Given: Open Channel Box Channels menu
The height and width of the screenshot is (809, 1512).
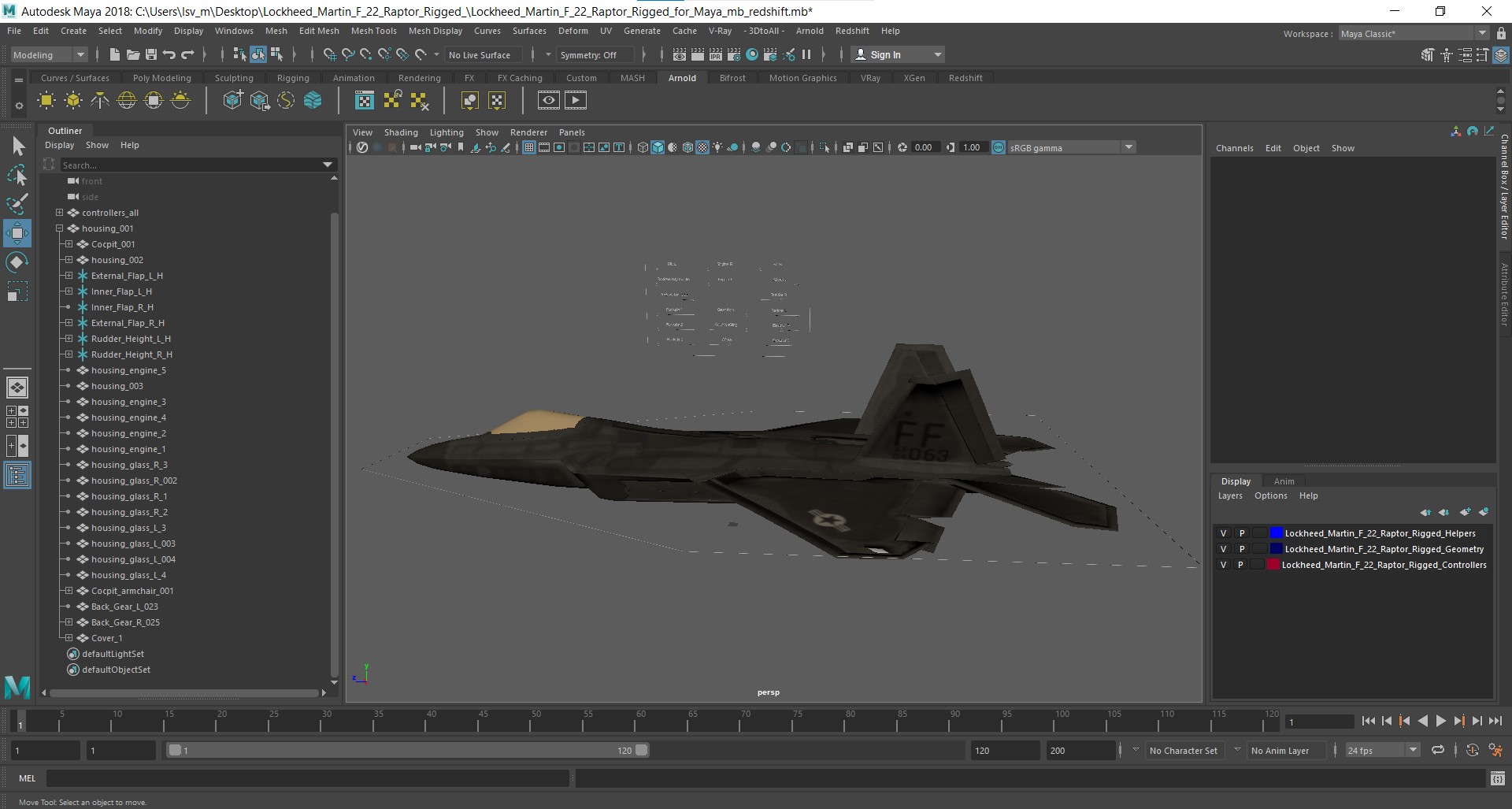Looking at the screenshot, I should [1234, 148].
